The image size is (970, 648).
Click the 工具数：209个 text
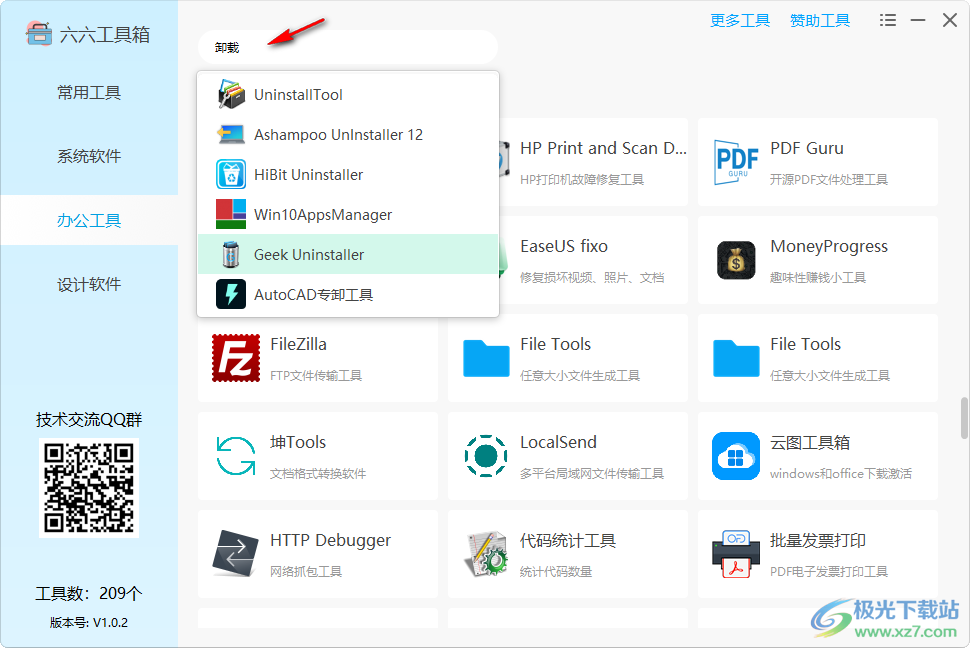89,594
